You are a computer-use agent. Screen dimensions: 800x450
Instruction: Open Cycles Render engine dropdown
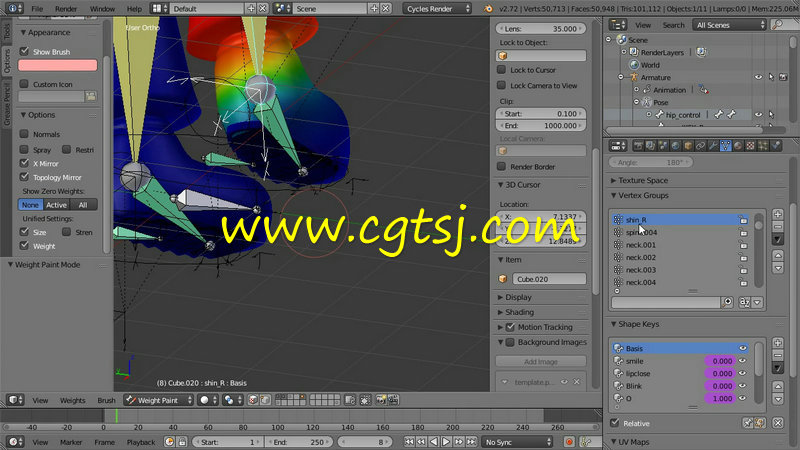coord(437,9)
